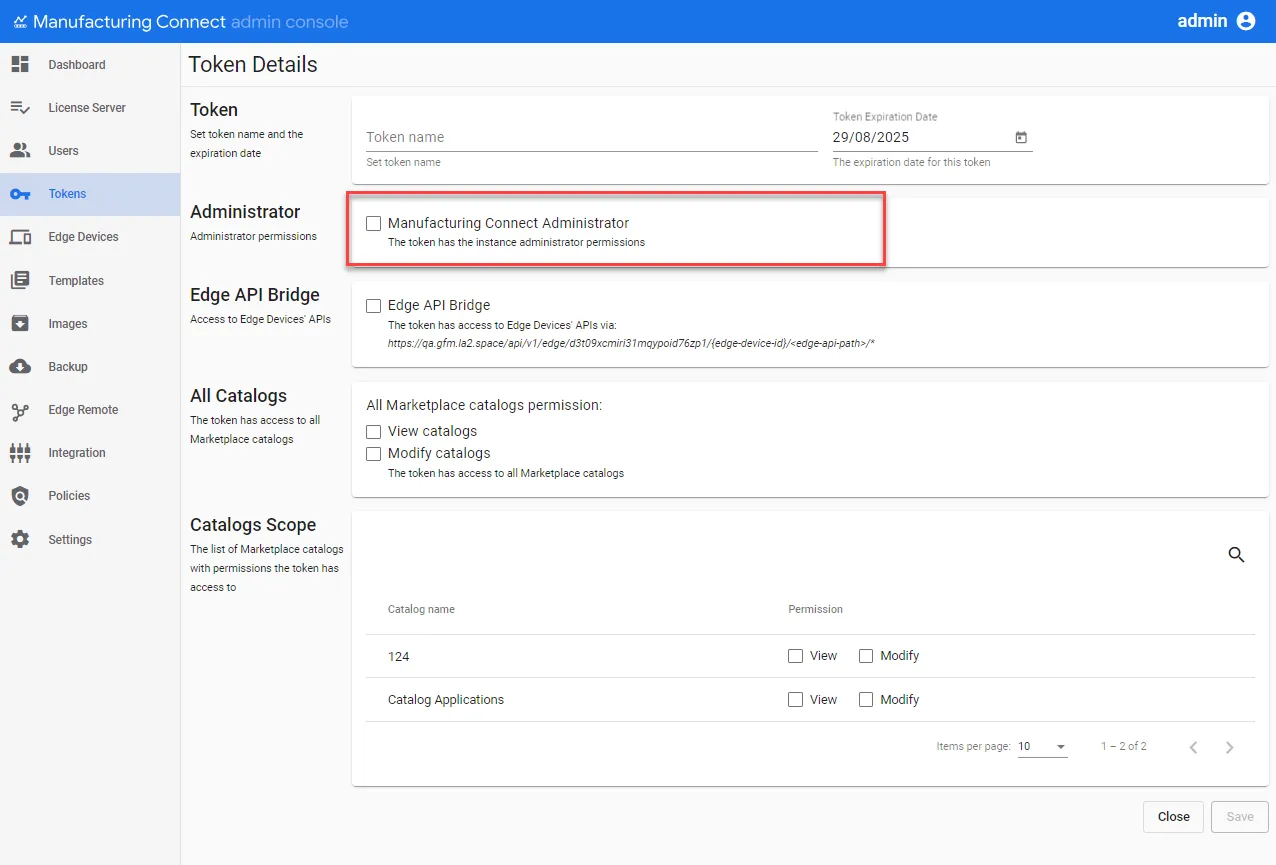
Task: Click the Edge Remote nodes icon
Action: [x=20, y=410]
